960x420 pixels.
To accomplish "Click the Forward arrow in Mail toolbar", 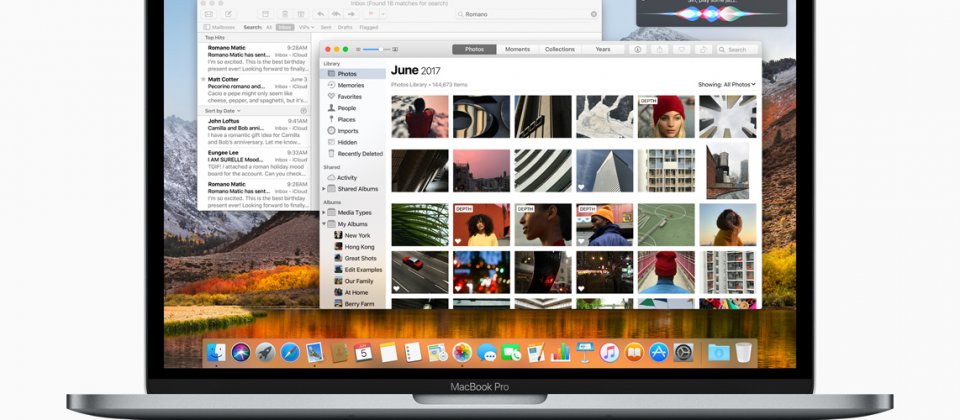I will [353, 14].
